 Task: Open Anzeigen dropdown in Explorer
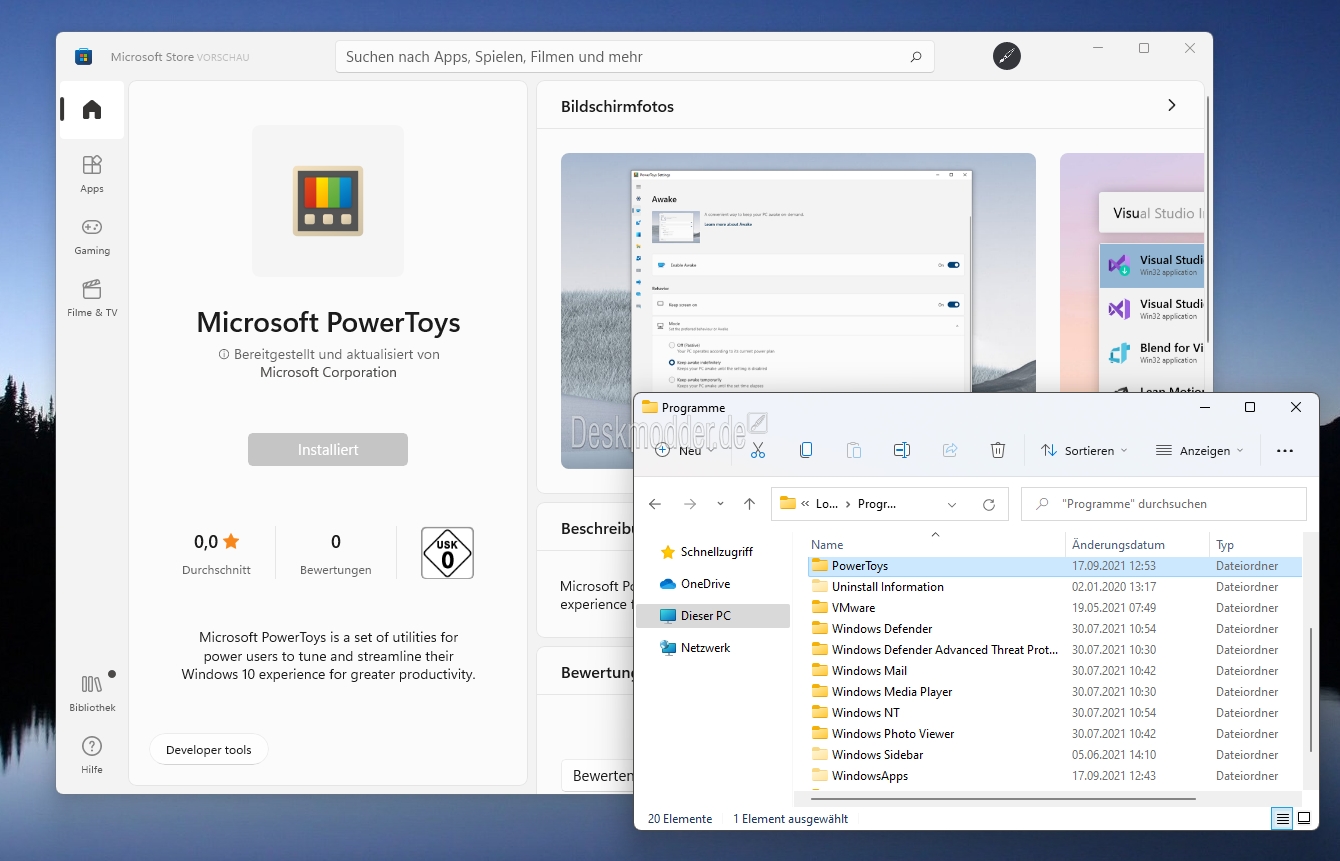click(1200, 451)
